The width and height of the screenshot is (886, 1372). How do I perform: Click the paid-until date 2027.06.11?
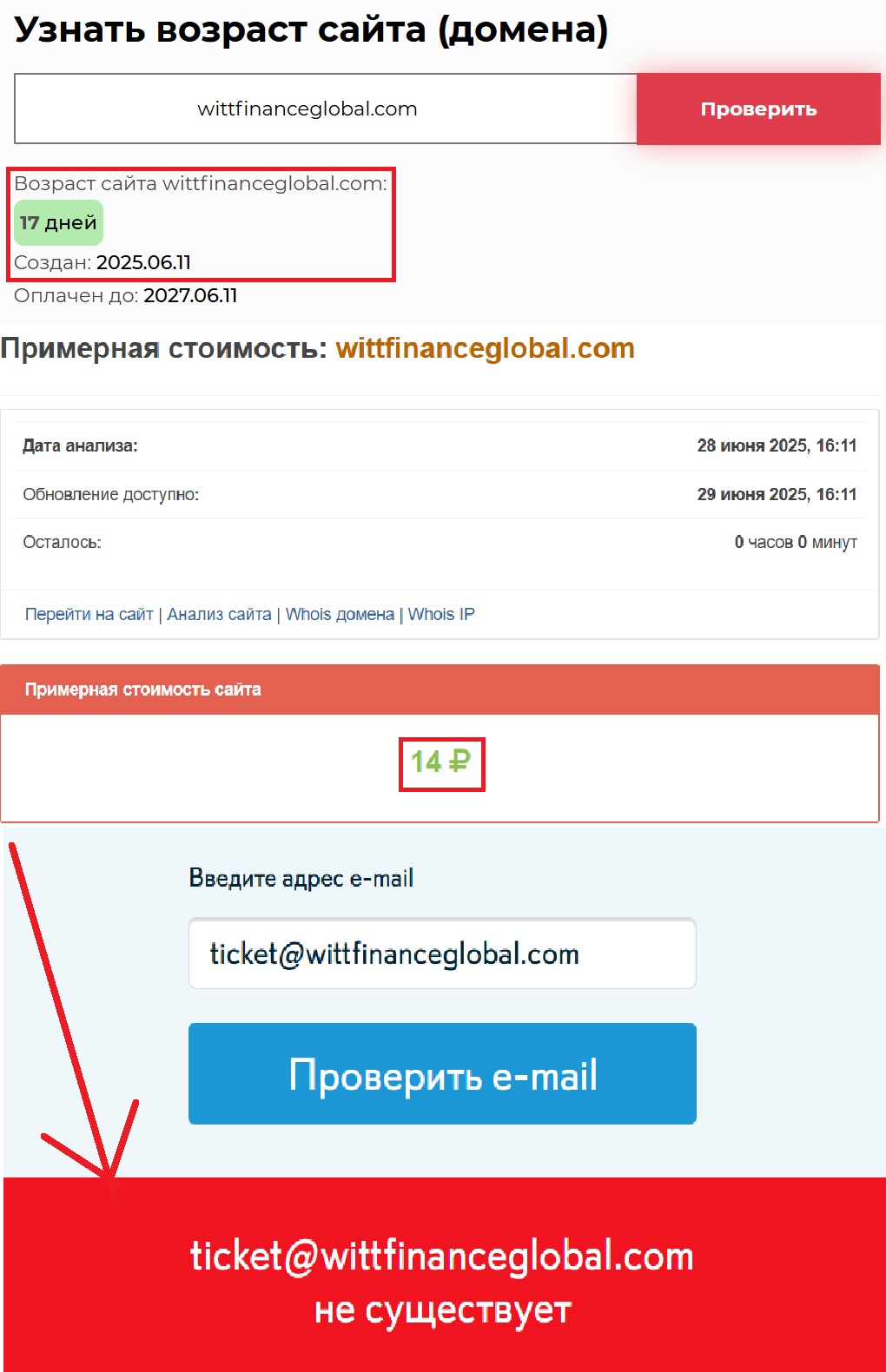tap(190, 295)
